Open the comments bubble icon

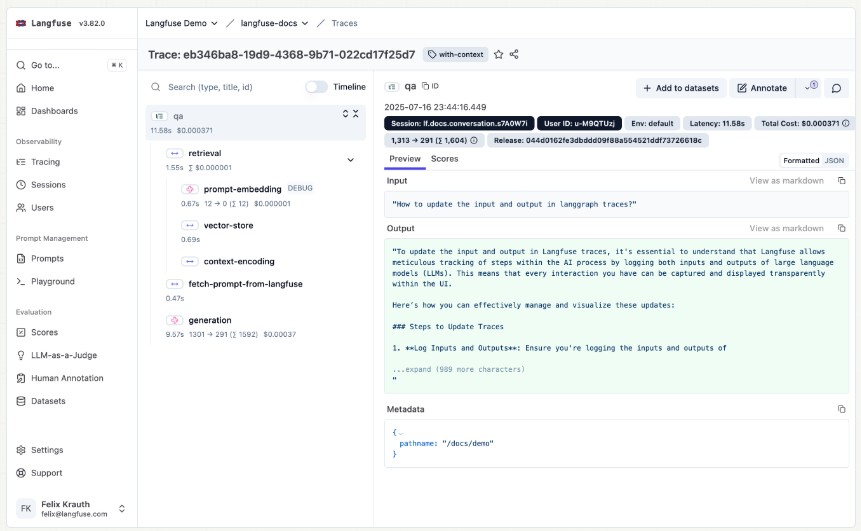(x=836, y=88)
